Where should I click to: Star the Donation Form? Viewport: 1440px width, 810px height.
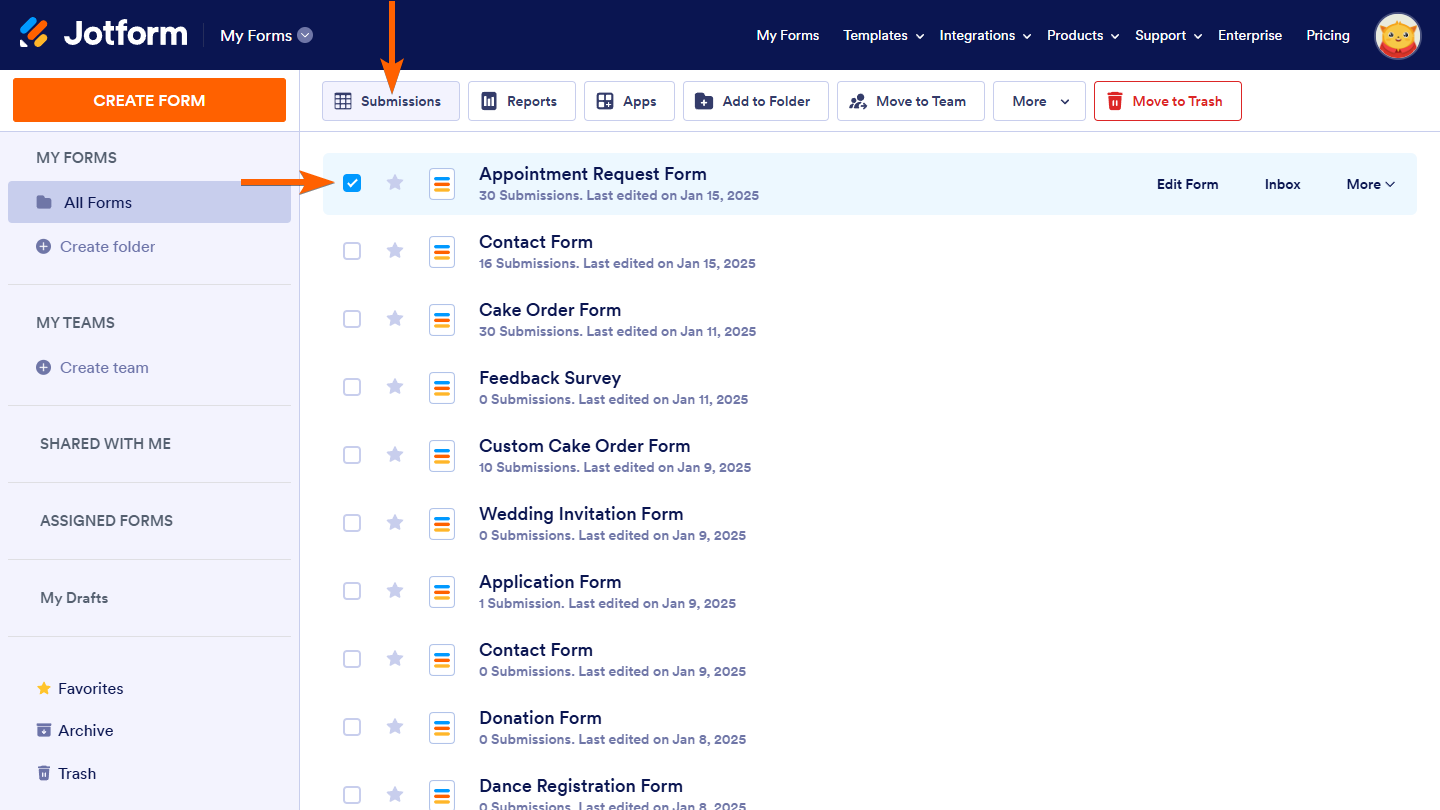click(x=395, y=727)
